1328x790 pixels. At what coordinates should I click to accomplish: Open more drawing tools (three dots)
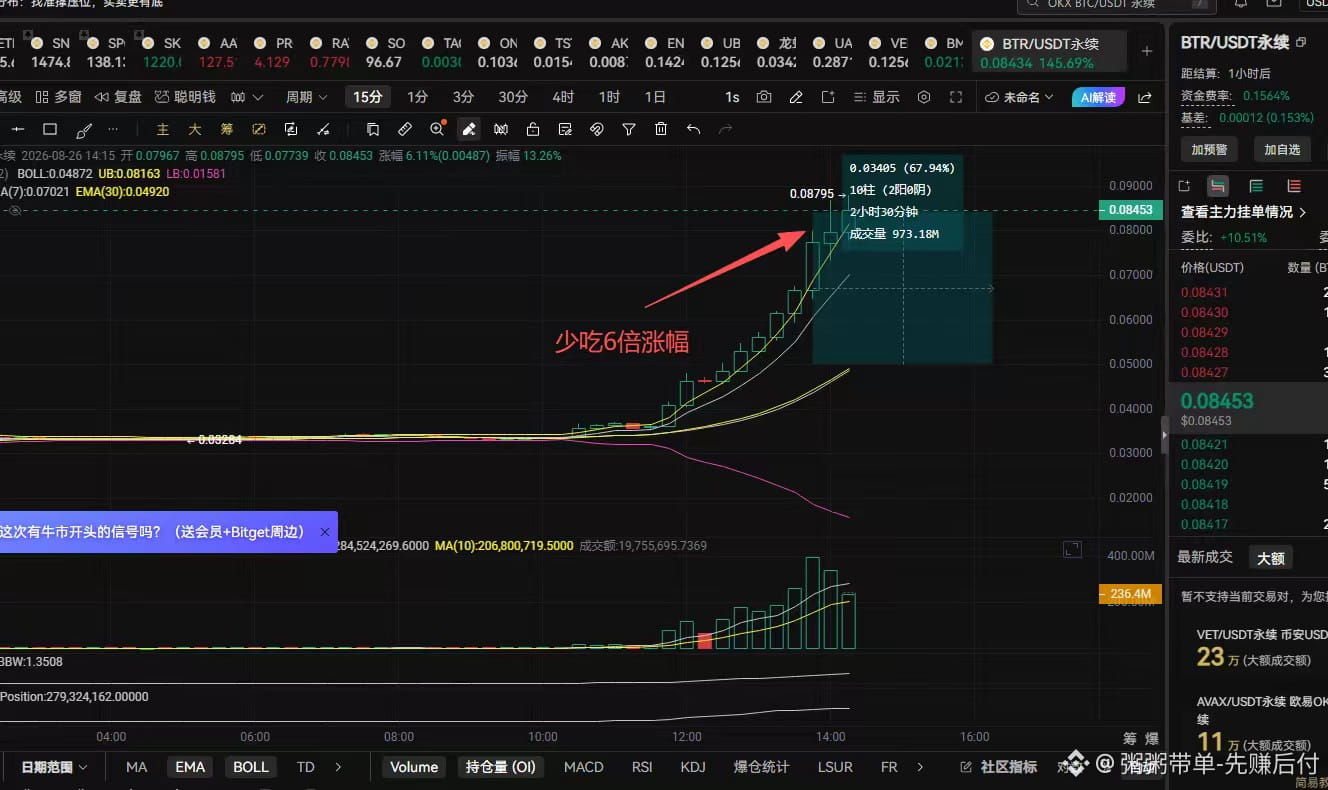click(x=113, y=129)
